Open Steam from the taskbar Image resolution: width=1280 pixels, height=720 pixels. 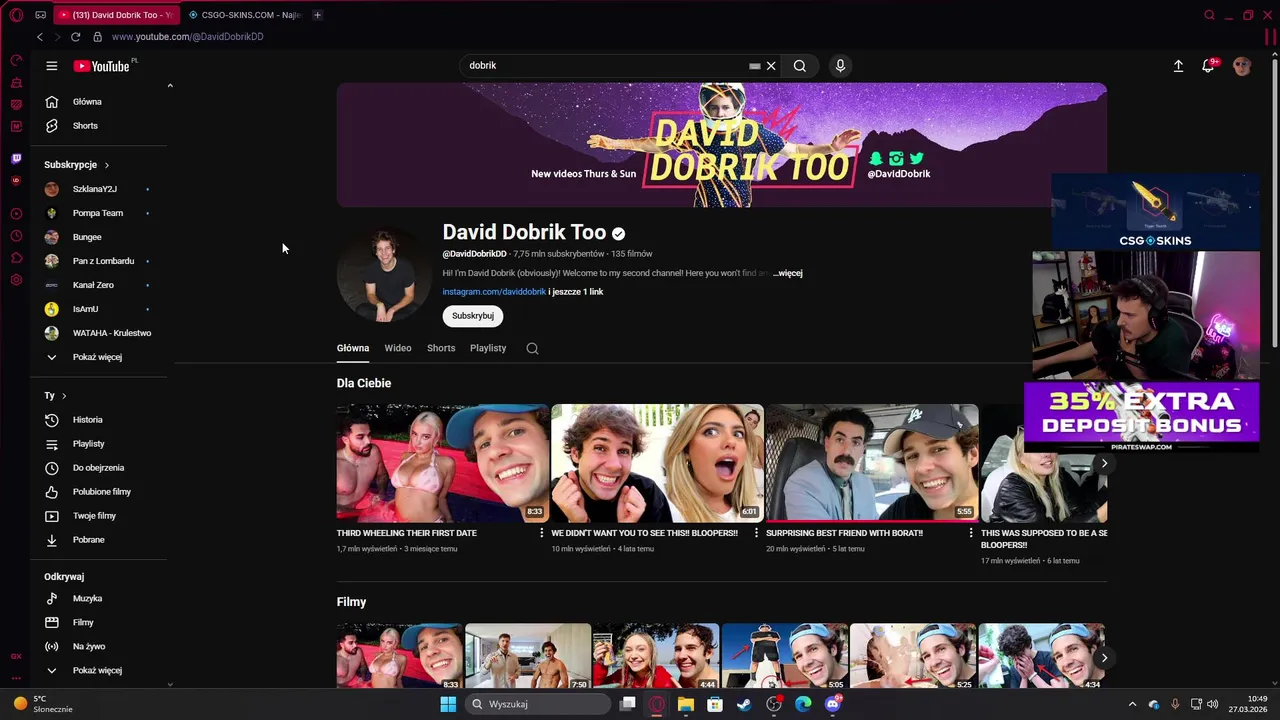tap(743, 704)
